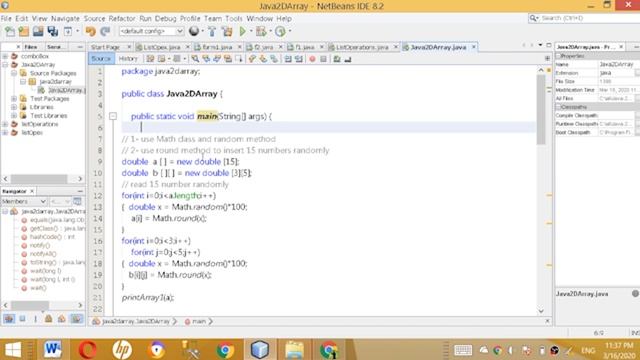Image resolution: width=640 pixels, height=360 pixels.
Task: Collapse the Properties section in properties panel
Action: coord(558,56)
